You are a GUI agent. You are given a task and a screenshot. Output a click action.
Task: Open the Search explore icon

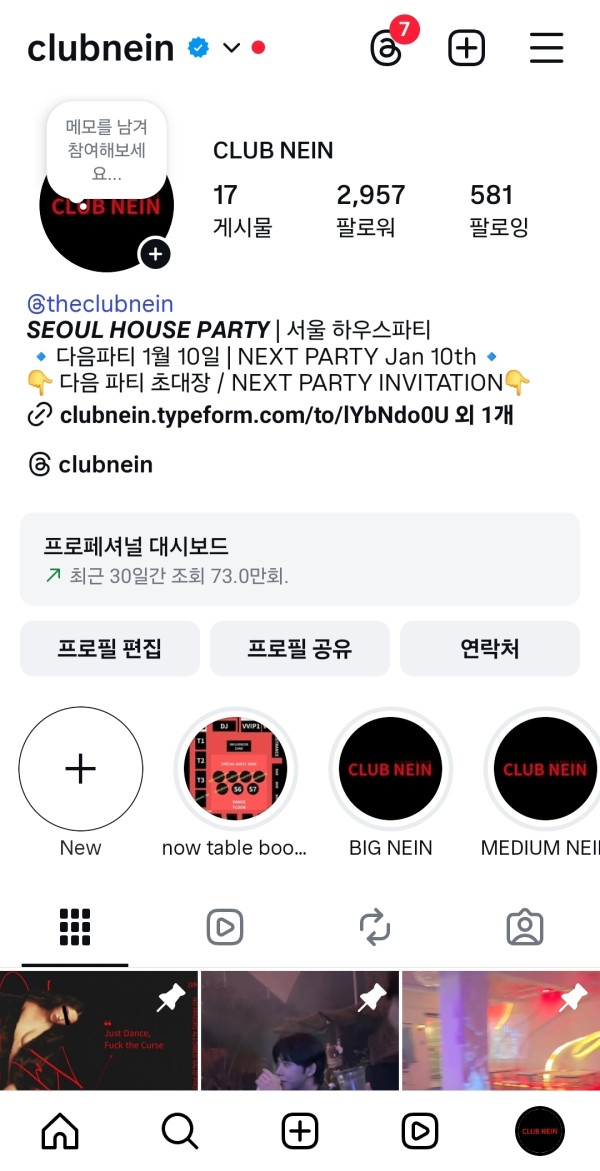tap(180, 1131)
